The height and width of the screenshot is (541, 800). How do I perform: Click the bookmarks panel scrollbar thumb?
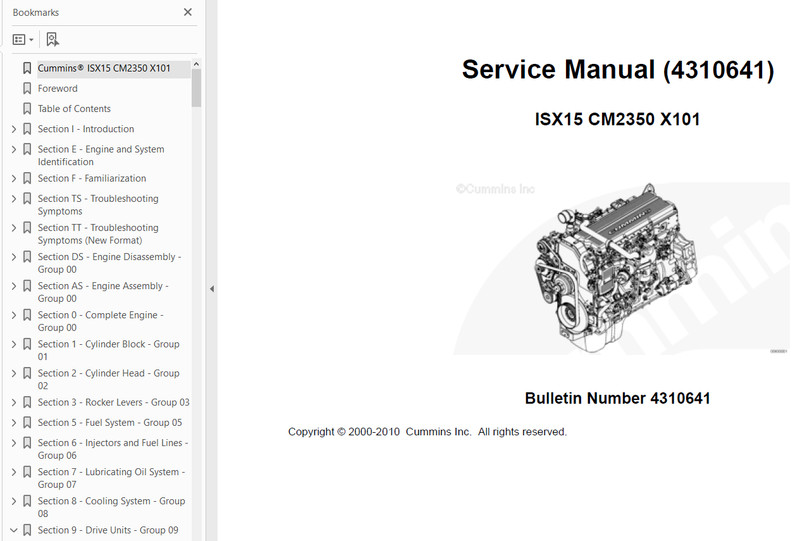[x=196, y=88]
